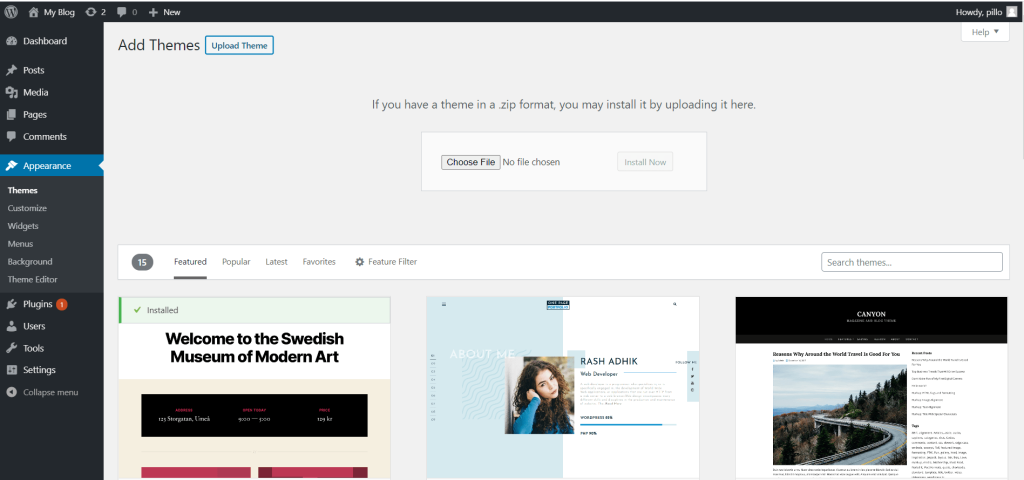Viewport: 1024px width, 480px height.
Task: Open the updates icon showing 2
Action: [91, 12]
